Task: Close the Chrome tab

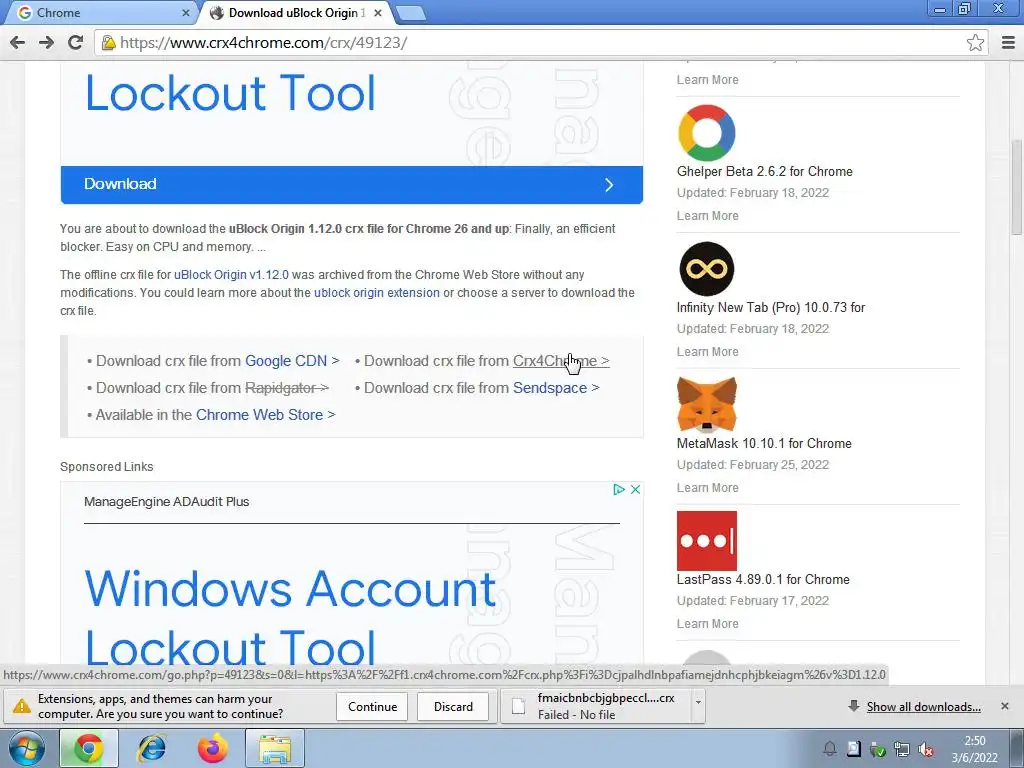Action: pyautogui.click(x=185, y=13)
